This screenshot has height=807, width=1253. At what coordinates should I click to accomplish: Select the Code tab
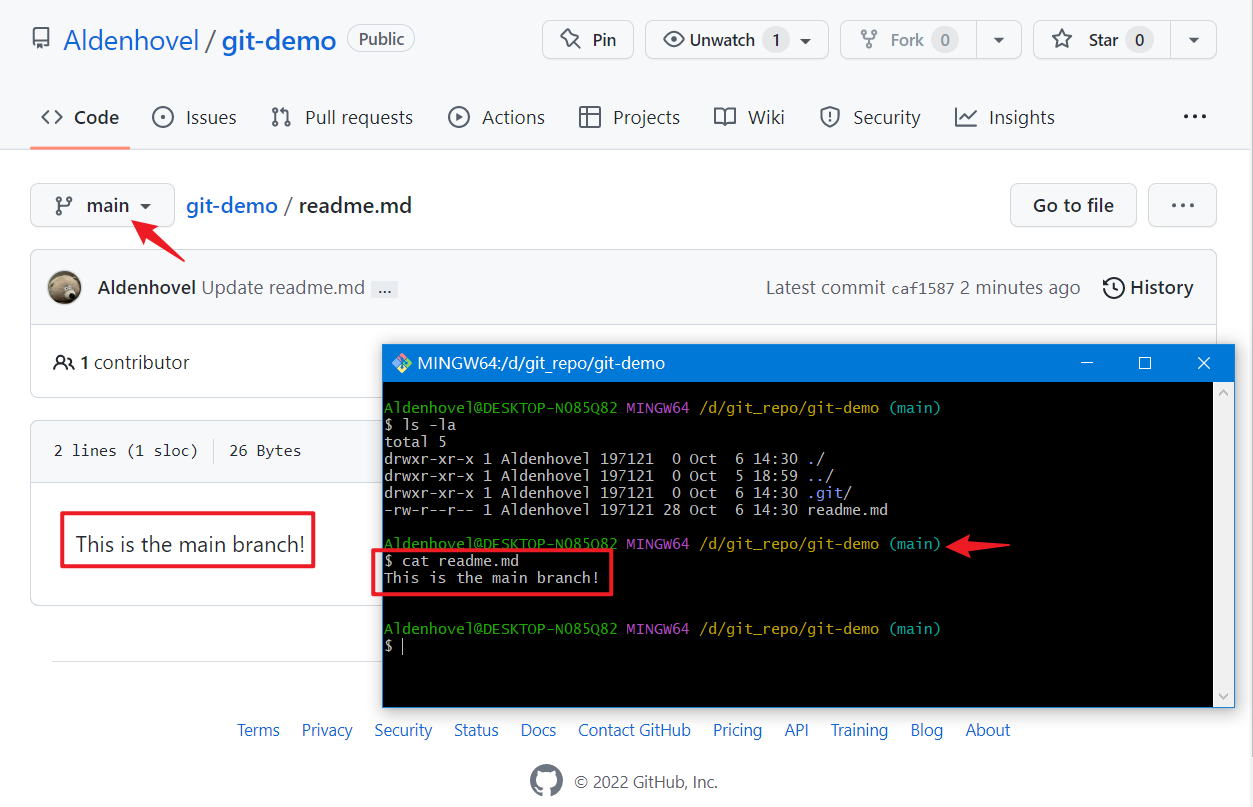[80, 117]
